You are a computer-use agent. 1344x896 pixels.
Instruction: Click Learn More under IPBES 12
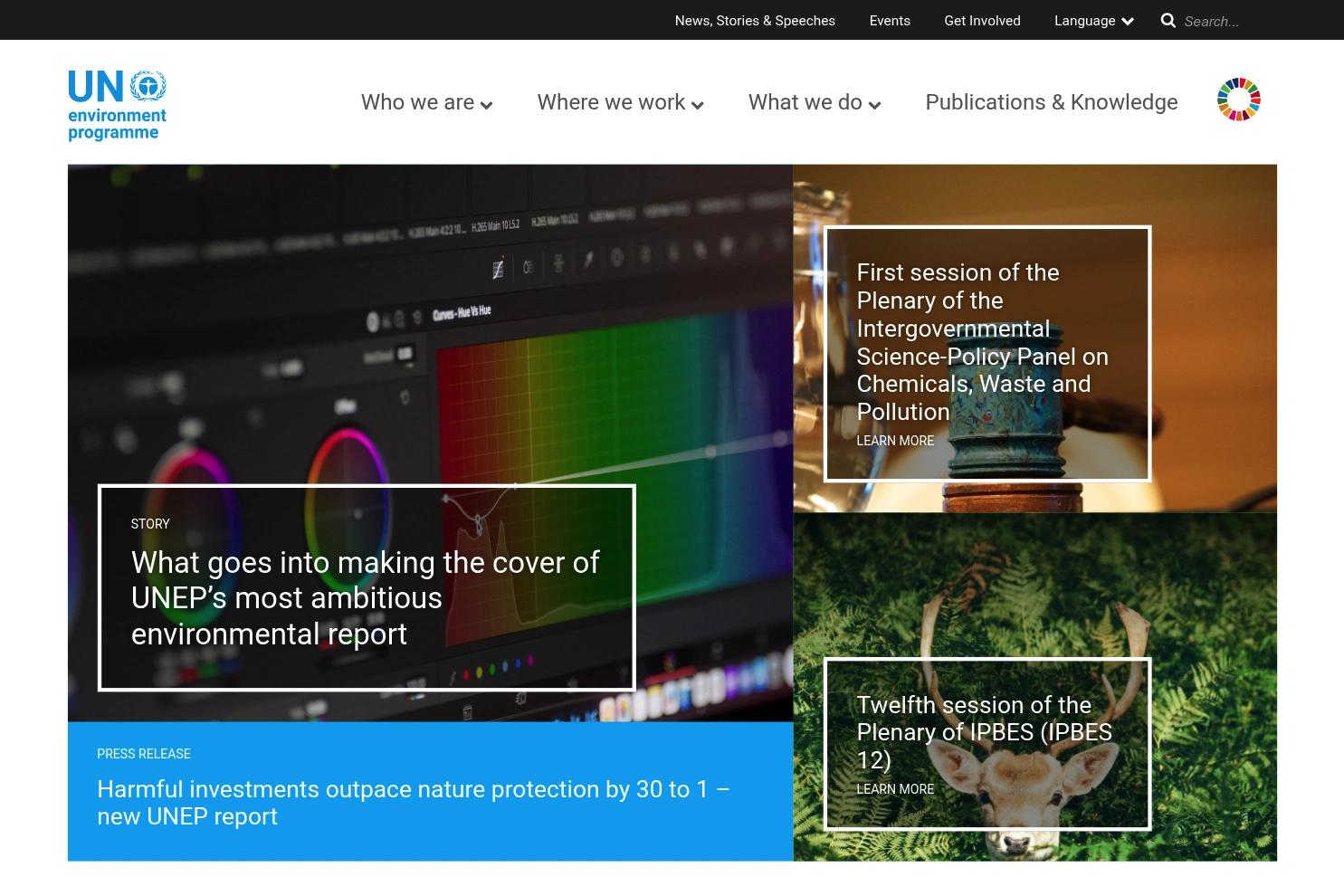[895, 789]
